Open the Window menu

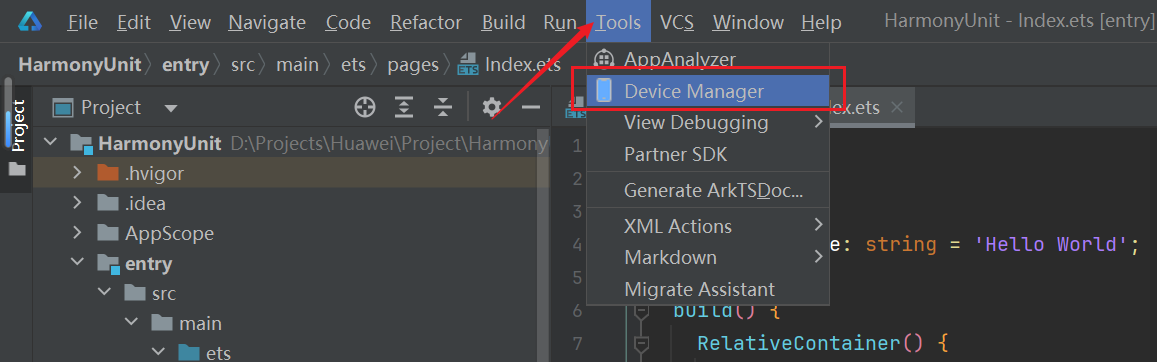pos(747,23)
